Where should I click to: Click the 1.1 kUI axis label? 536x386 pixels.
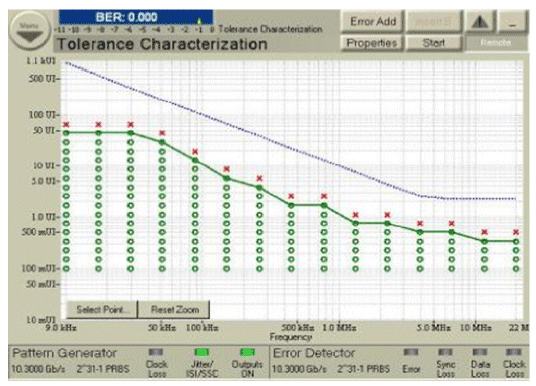[41, 61]
